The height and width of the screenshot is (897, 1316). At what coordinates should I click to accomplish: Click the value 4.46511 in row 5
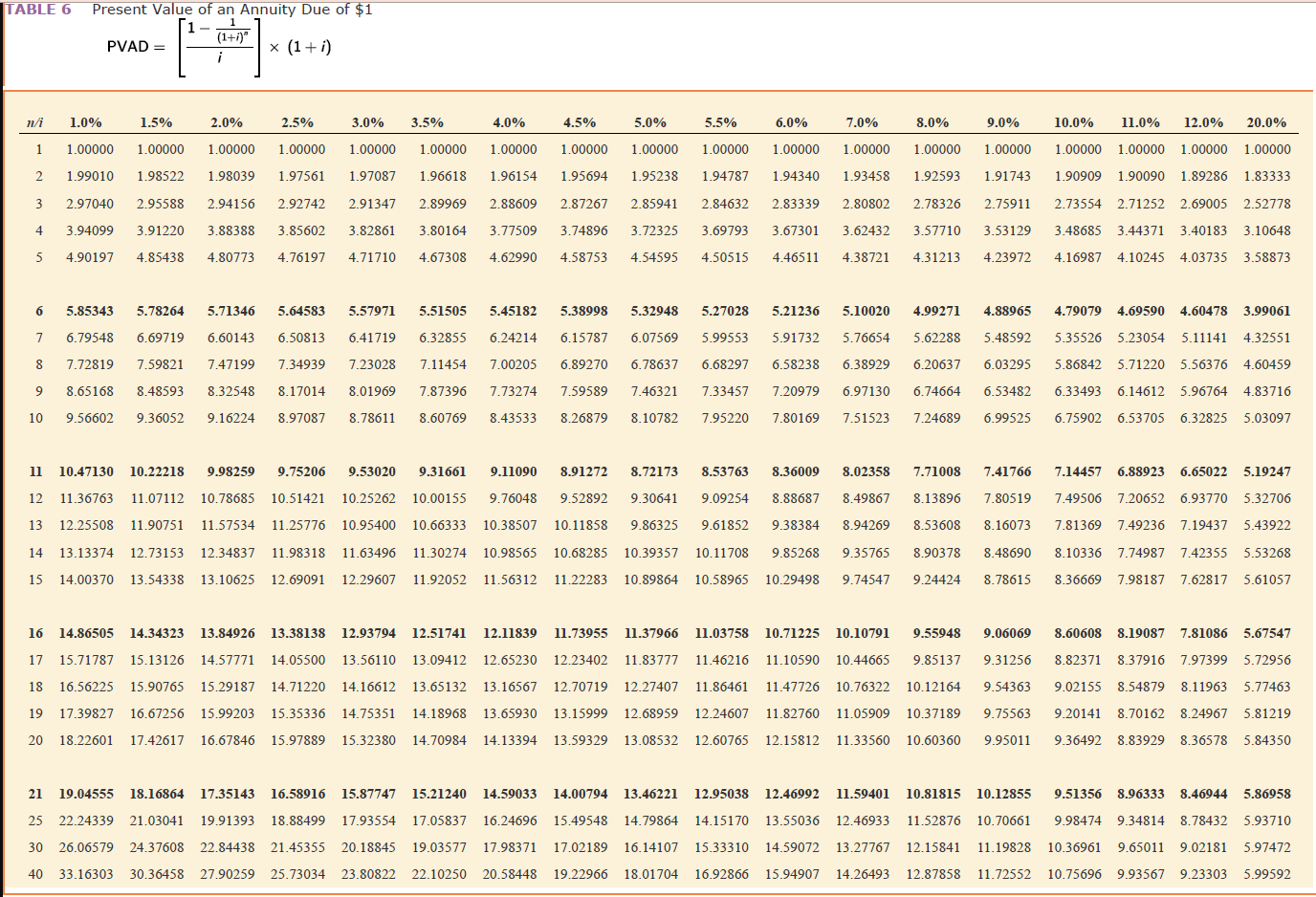pos(796,257)
